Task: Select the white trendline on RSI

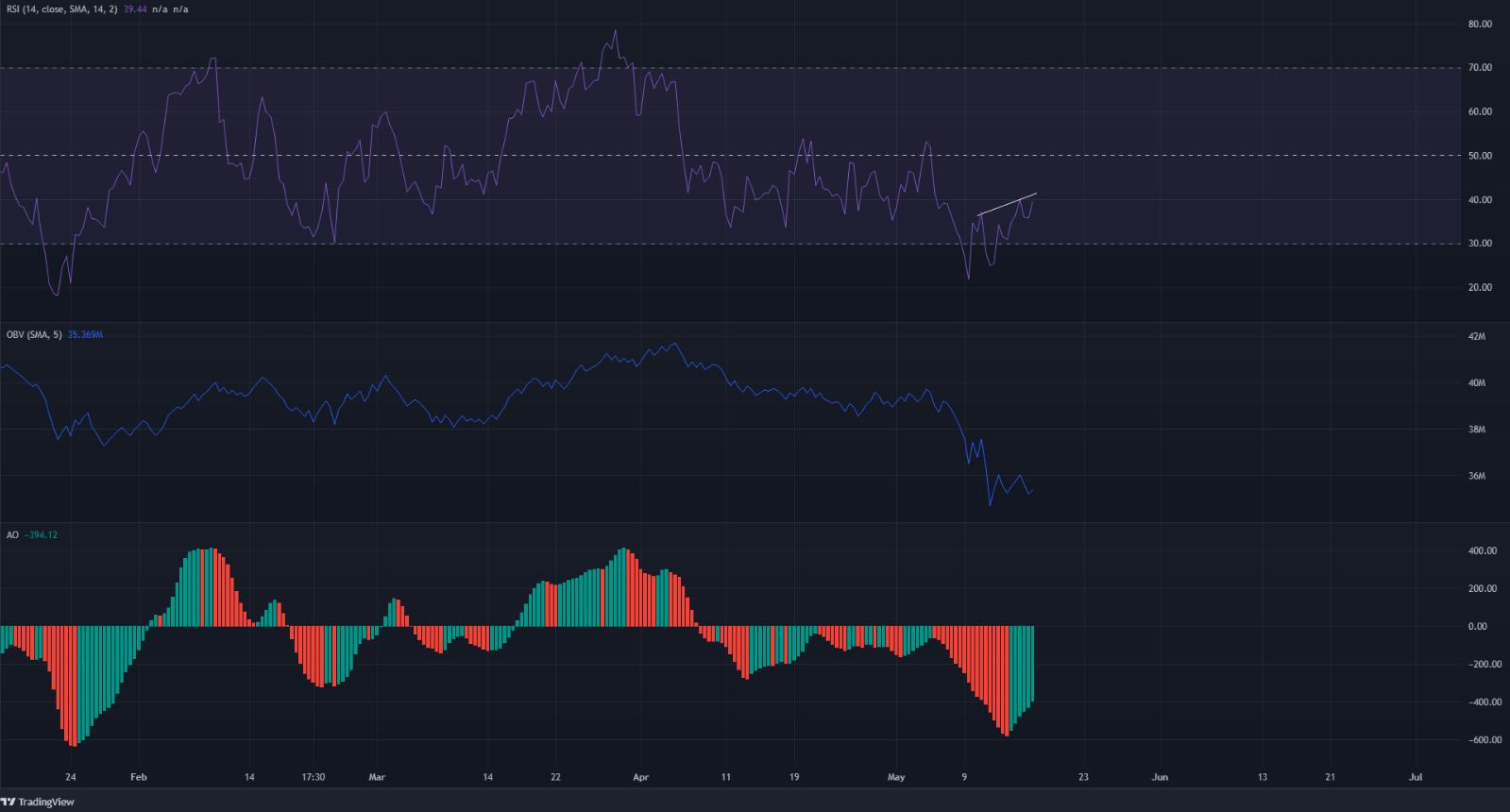Action: pyautogui.click(x=1007, y=205)
